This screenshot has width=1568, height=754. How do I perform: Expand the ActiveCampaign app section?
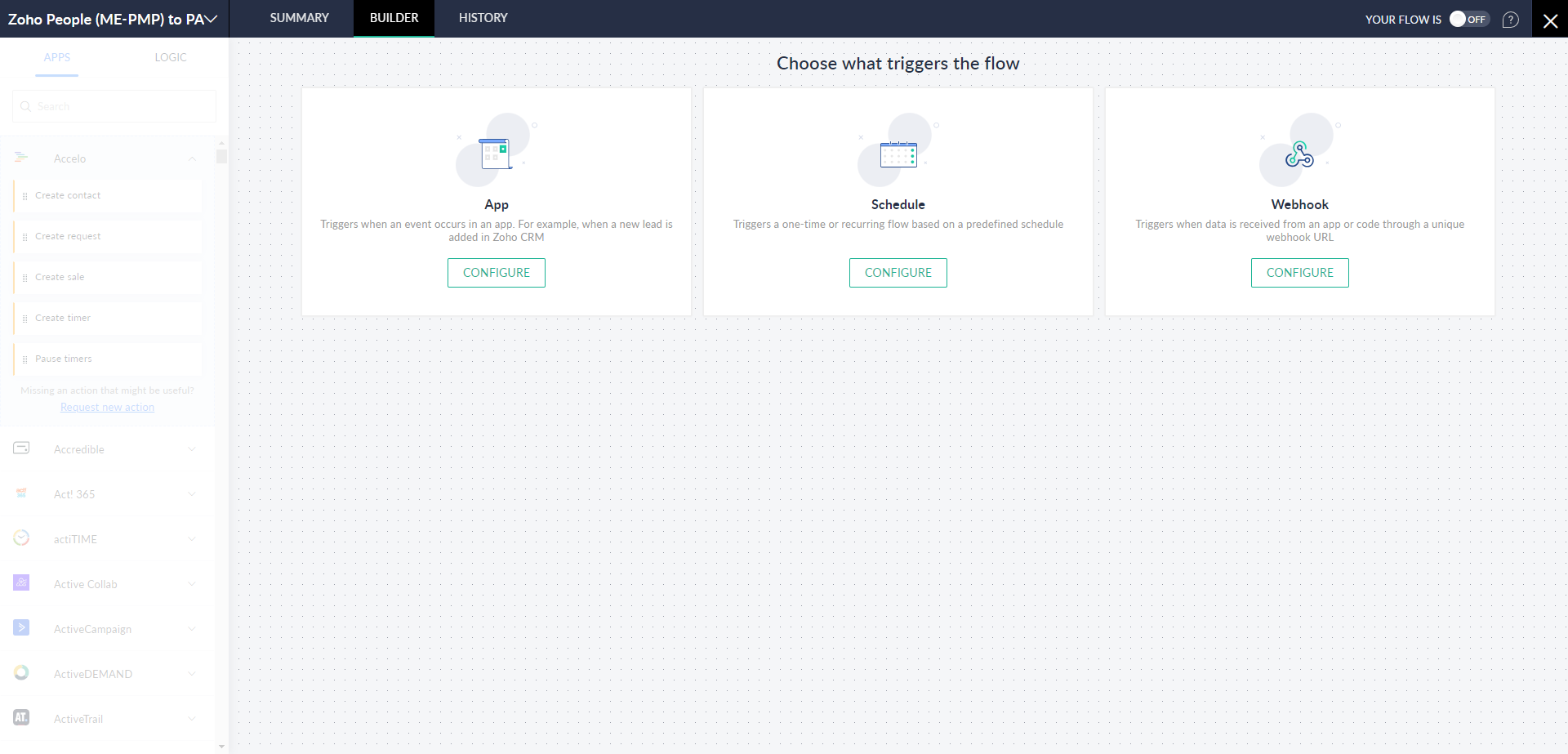(192, 628)
